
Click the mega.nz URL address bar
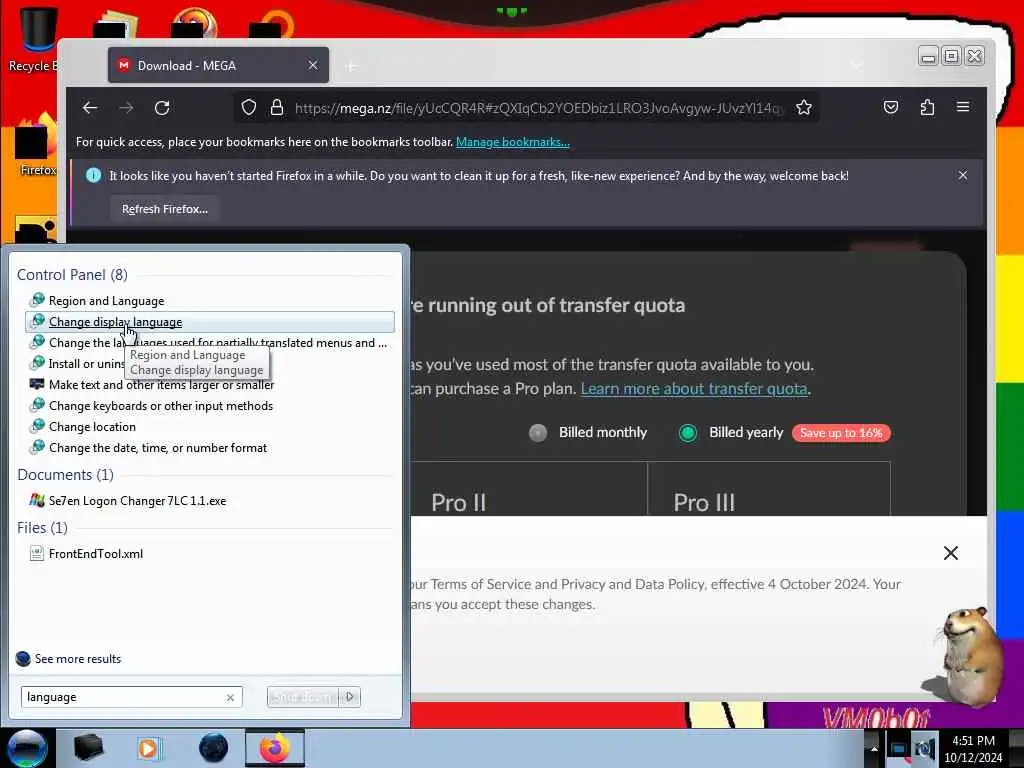point(537,108)
